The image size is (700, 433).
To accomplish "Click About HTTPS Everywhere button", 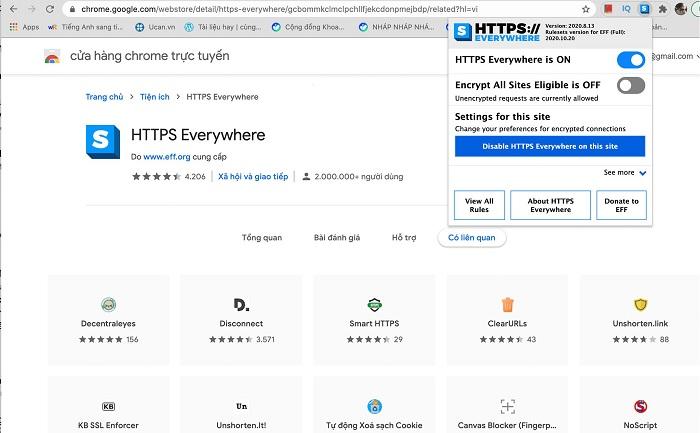I will (x=550, y=205).
